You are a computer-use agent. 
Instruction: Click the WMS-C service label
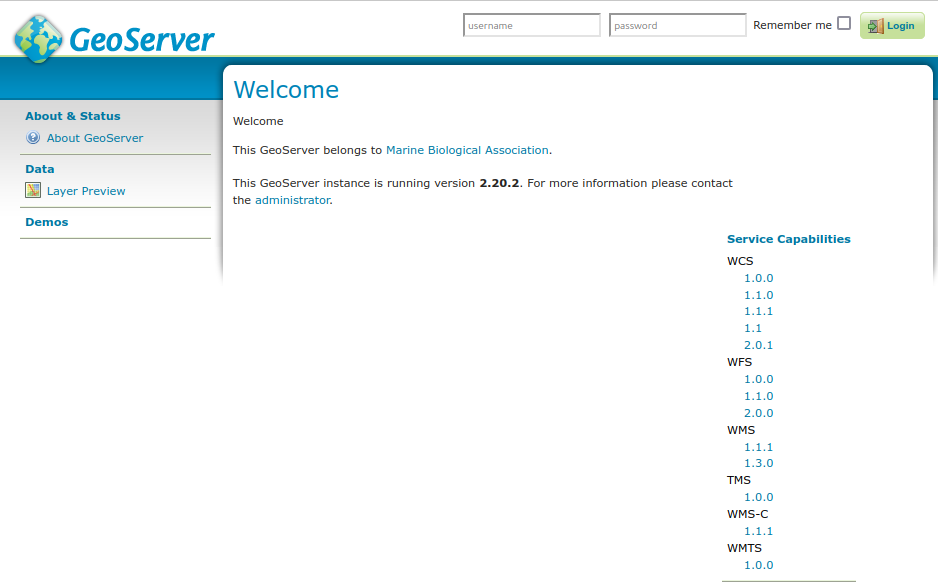coord(747,515)
